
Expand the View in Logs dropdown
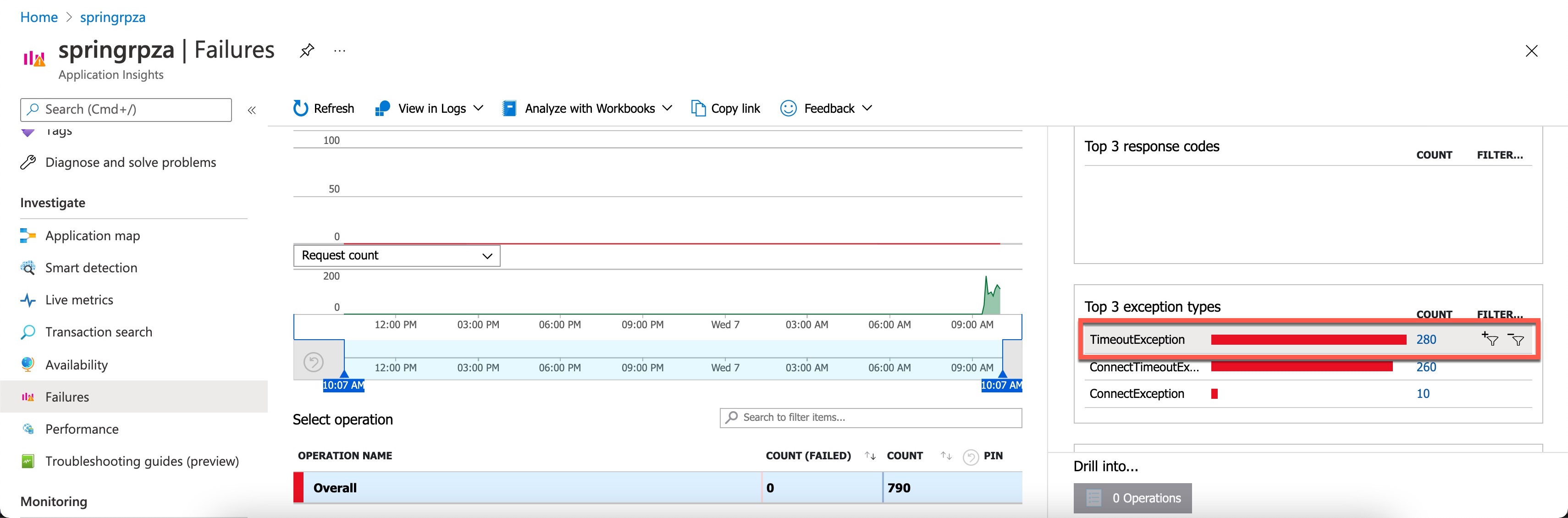click(479, 108)
